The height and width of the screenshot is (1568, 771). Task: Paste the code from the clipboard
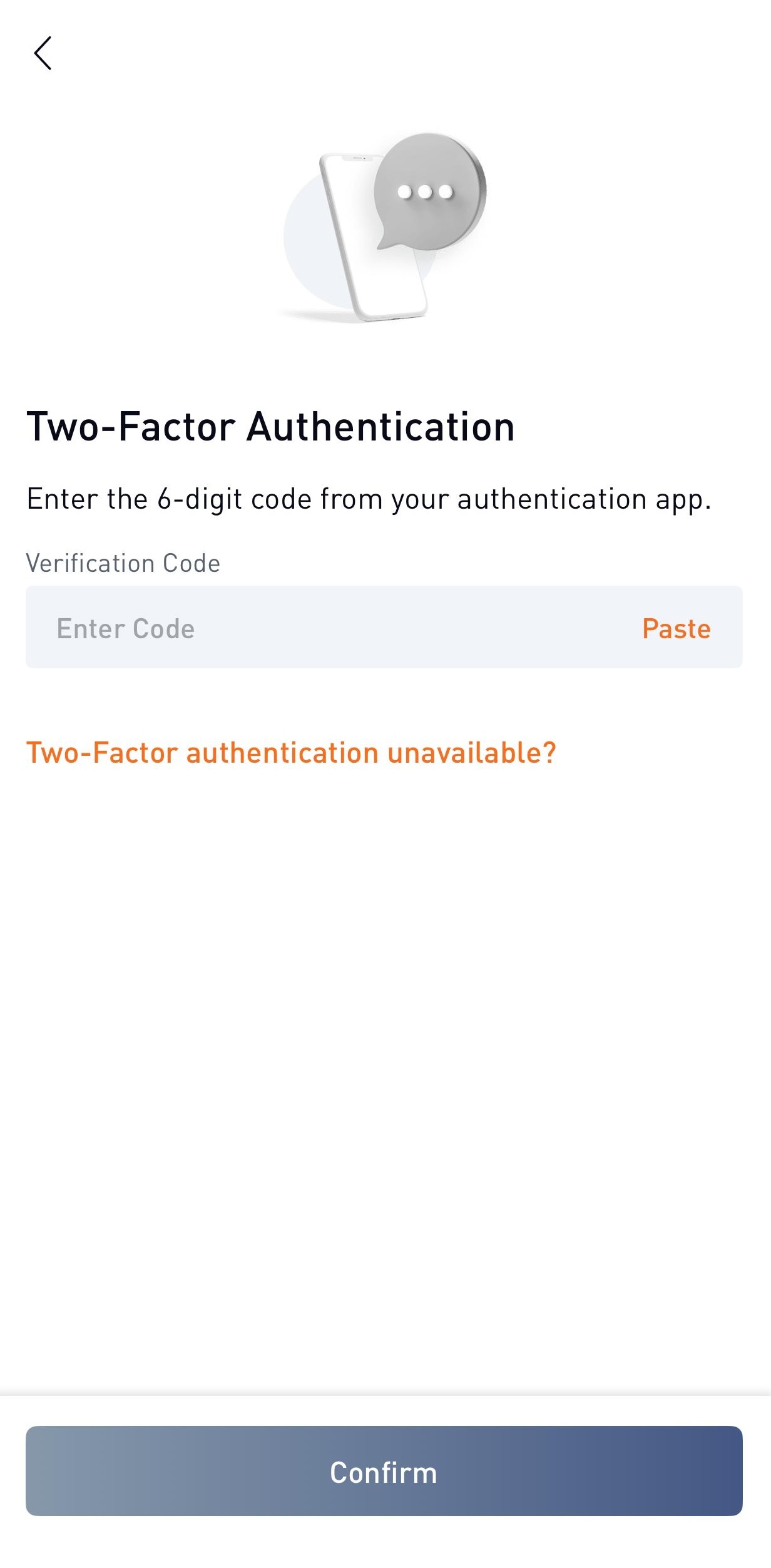tap(677, 628)
